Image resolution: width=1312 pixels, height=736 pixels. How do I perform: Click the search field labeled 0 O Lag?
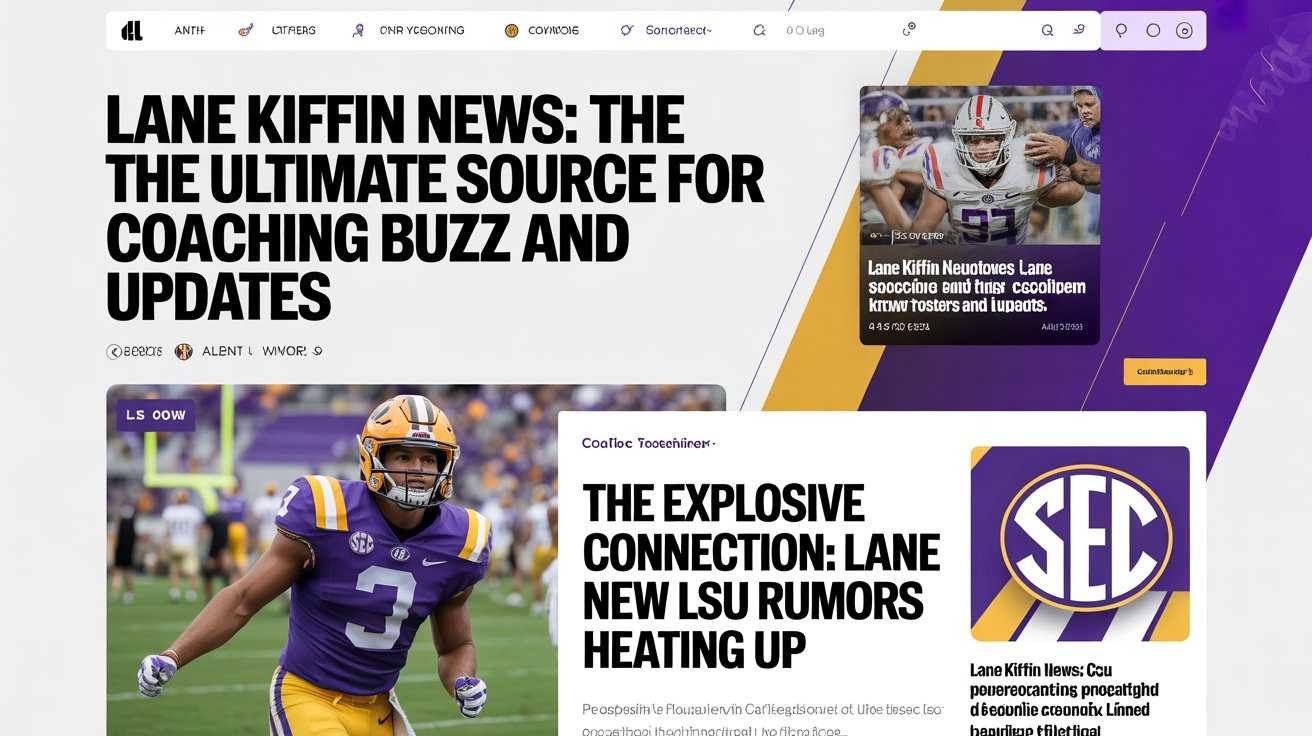click(x=805, y=31)
